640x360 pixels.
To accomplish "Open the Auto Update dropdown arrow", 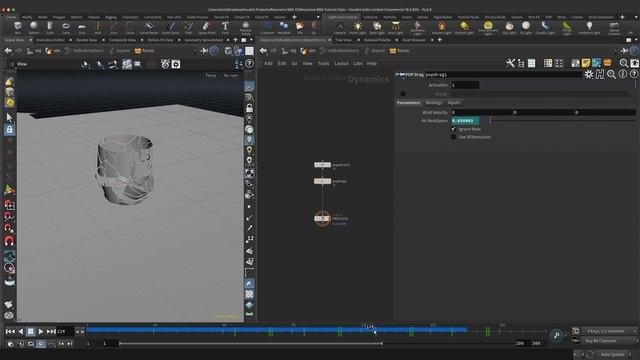I will [x=631, y=354].
